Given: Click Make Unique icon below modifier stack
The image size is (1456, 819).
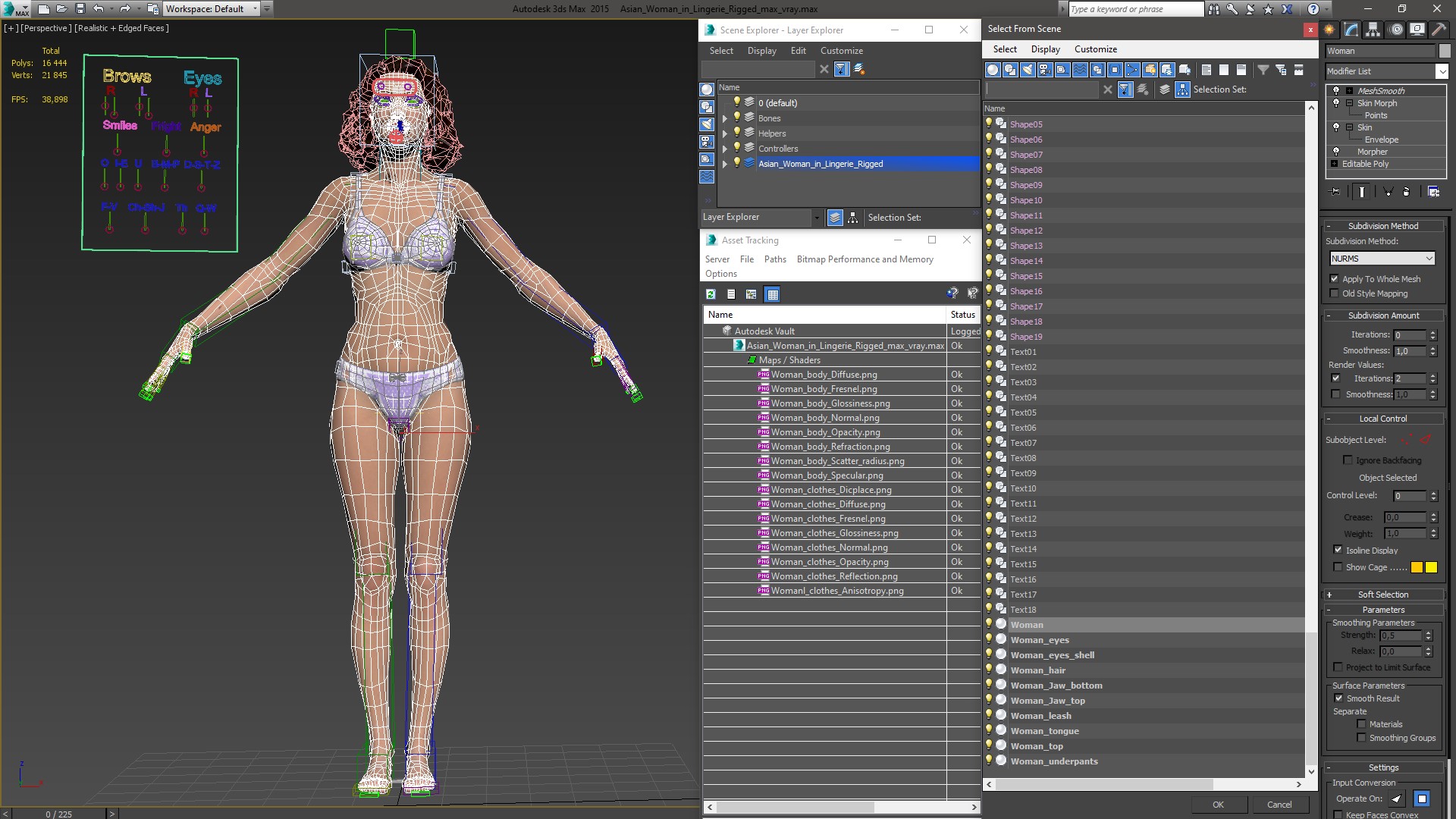Looking at the screenshot, I should [1388, 192].
